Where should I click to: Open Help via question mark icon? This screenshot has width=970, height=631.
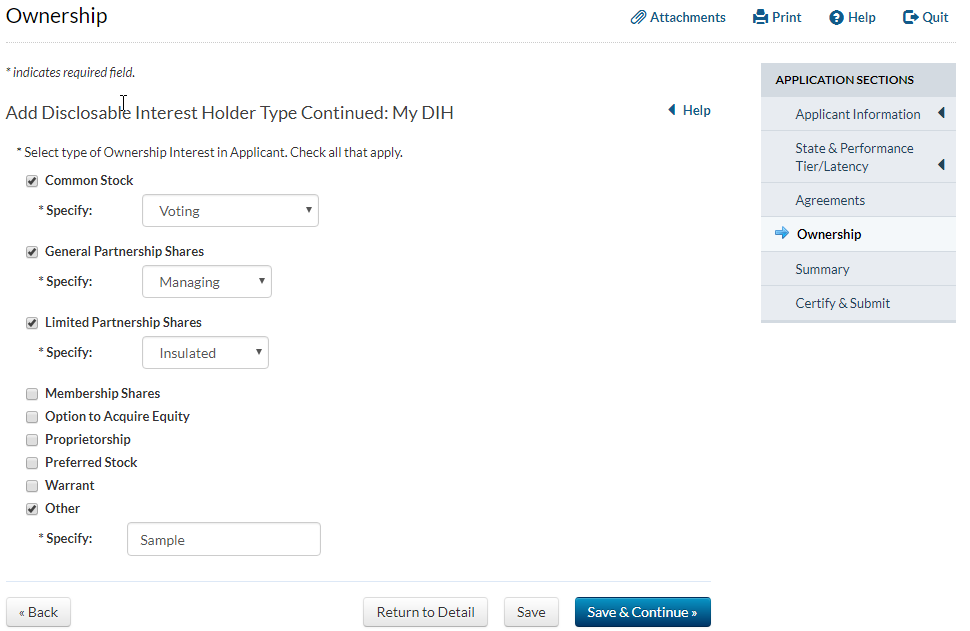836,17
